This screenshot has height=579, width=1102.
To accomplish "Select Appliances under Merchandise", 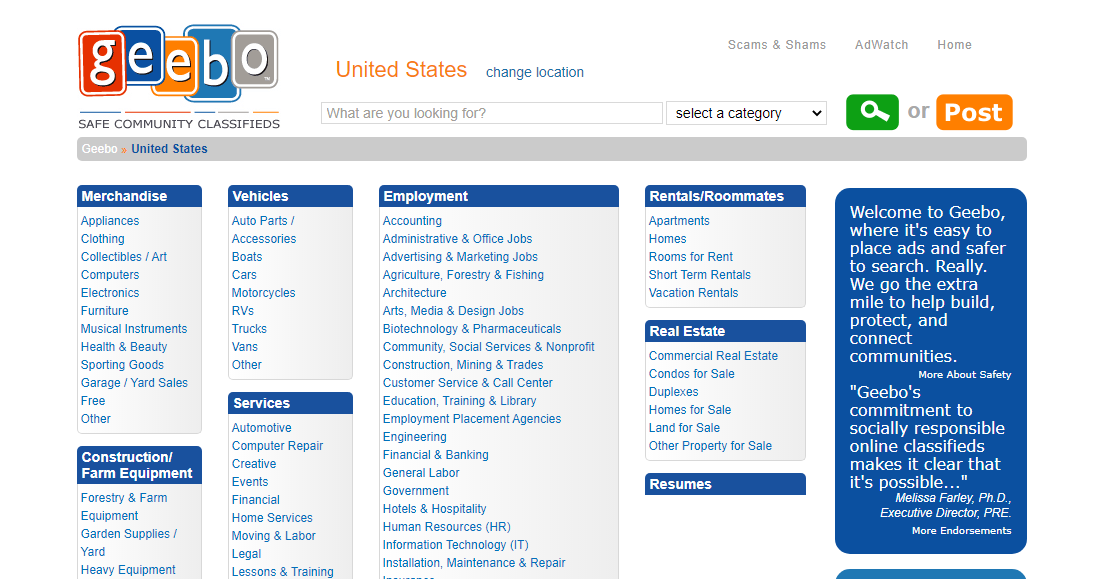I will tap(110, 221).
